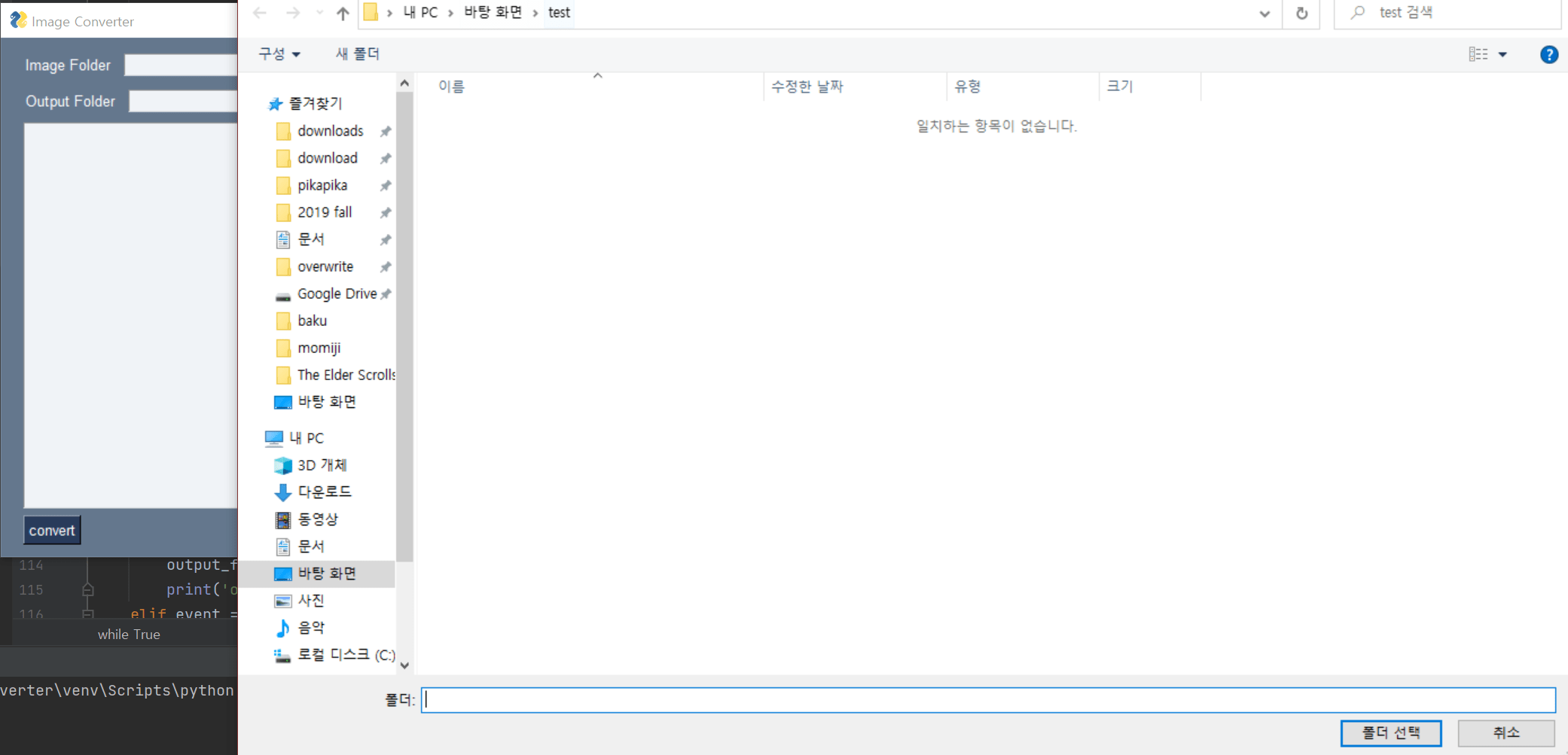Unpin the overwrite folder from quick access

pyautogui.click(x=385, y=266)
